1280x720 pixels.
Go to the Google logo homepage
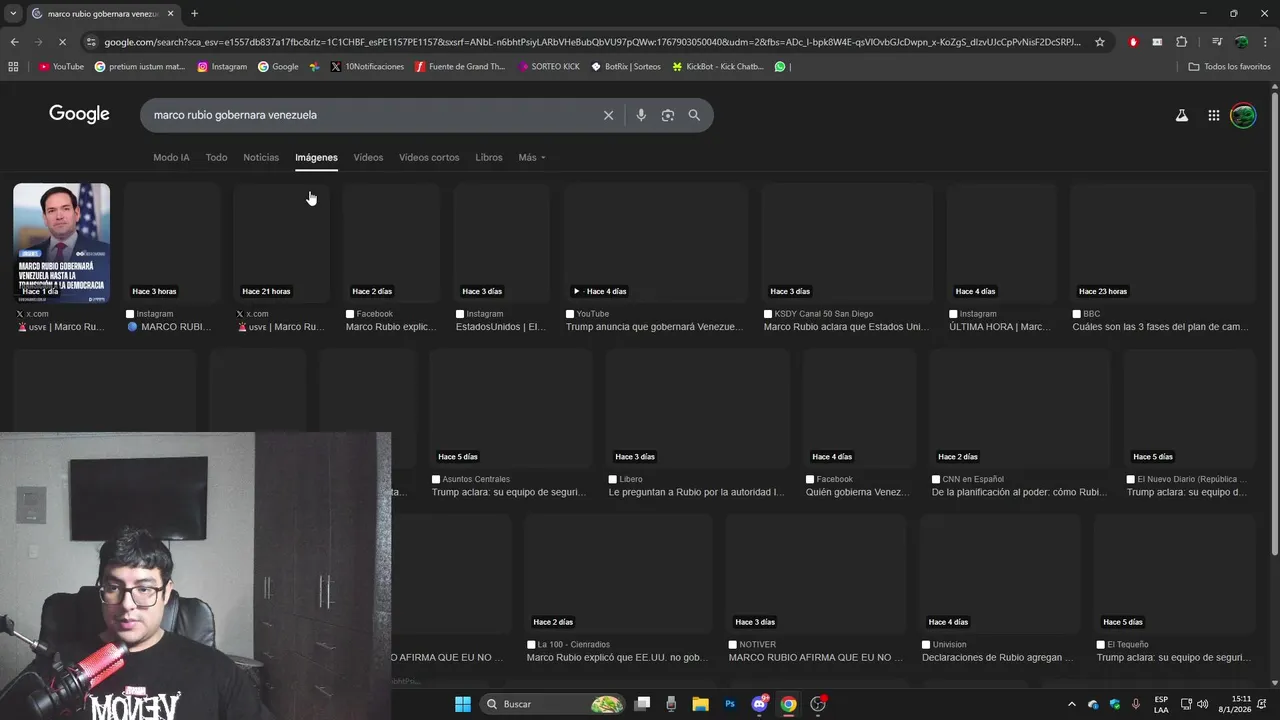point(79,114)
